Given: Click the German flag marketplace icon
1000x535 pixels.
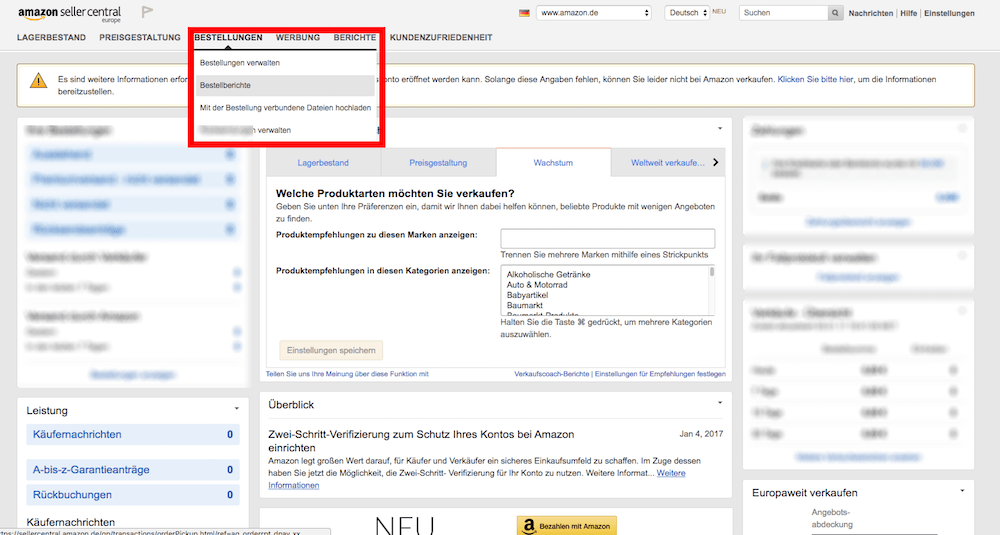Looking at the screenshot, I should coord(524,13).
